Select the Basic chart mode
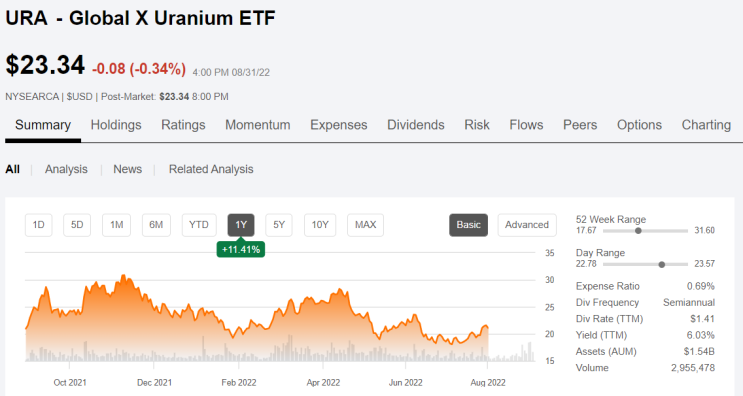 click(x=469, y=225)
